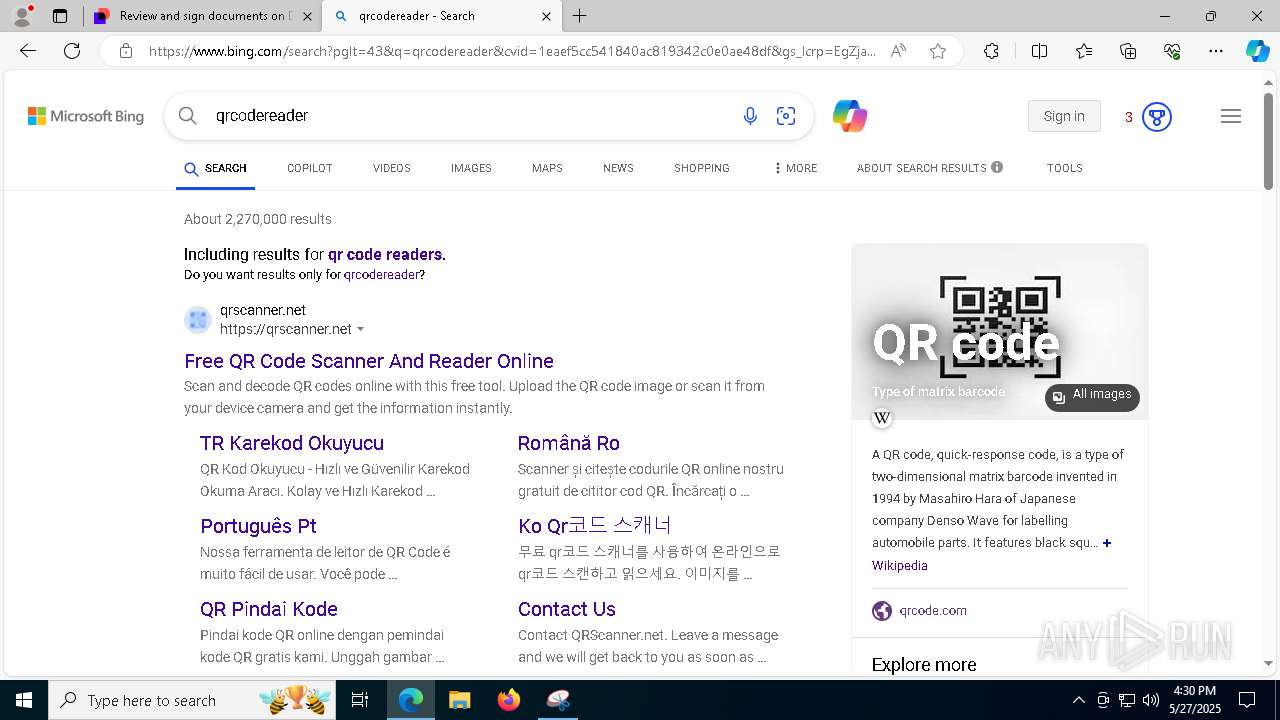
Task: Add page to favorites star icon
Action: pos(937,51)
